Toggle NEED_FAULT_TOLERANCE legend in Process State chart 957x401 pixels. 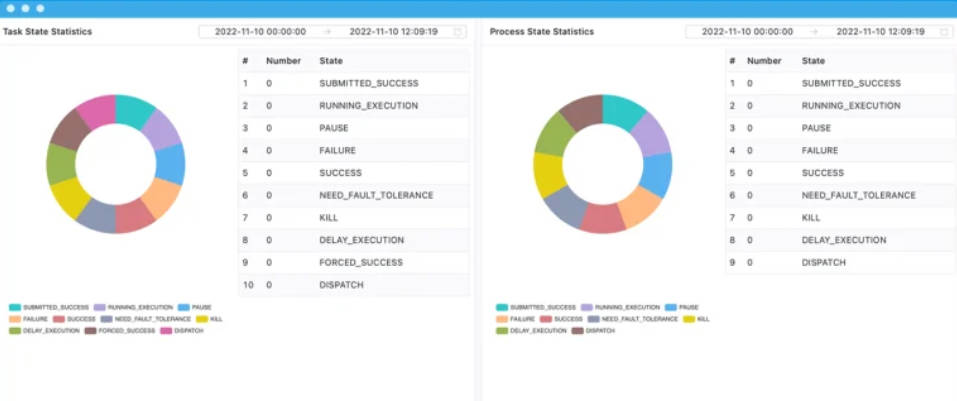tap(633, 319)
